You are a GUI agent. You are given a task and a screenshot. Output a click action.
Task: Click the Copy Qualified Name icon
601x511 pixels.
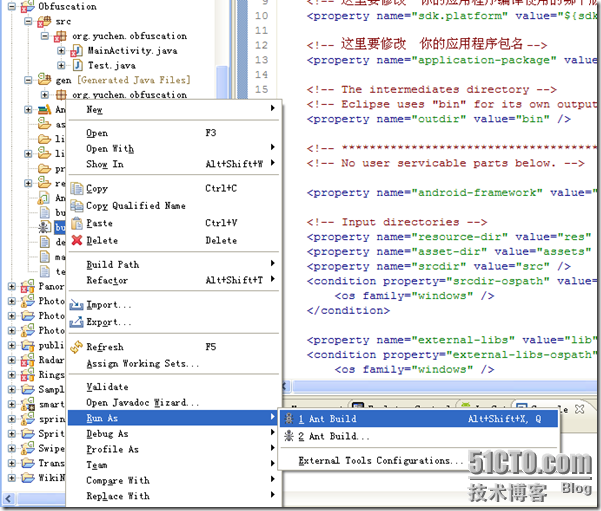click(x=77, y=206)
